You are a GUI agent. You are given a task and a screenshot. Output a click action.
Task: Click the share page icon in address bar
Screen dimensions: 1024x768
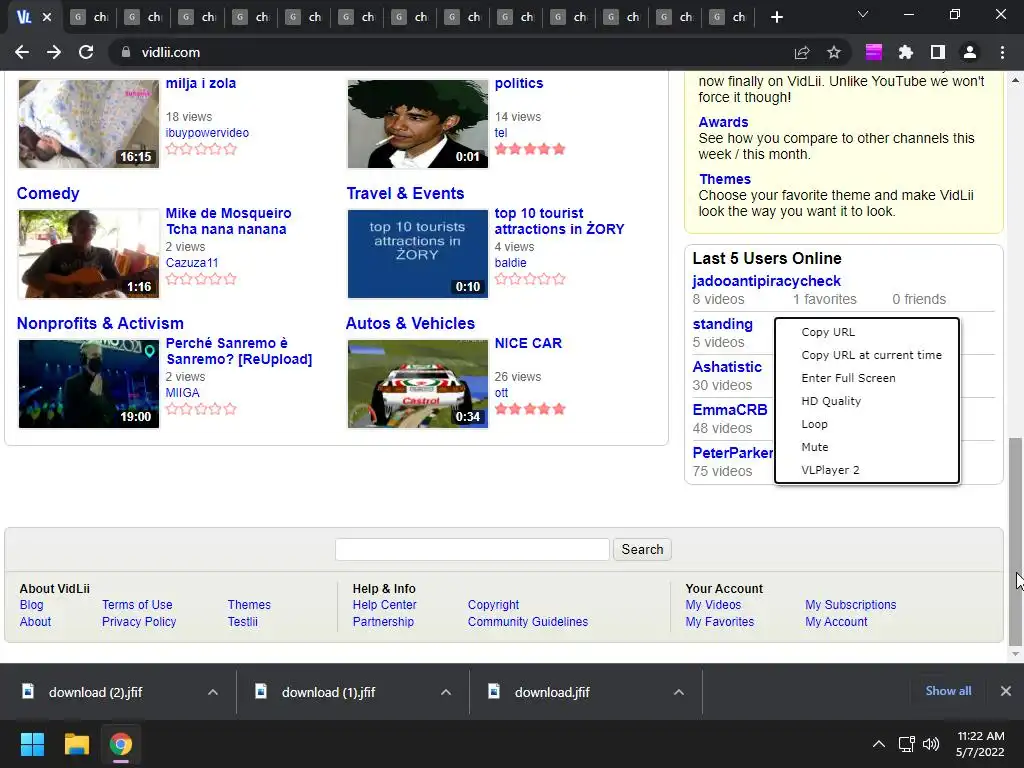point(802,52)
